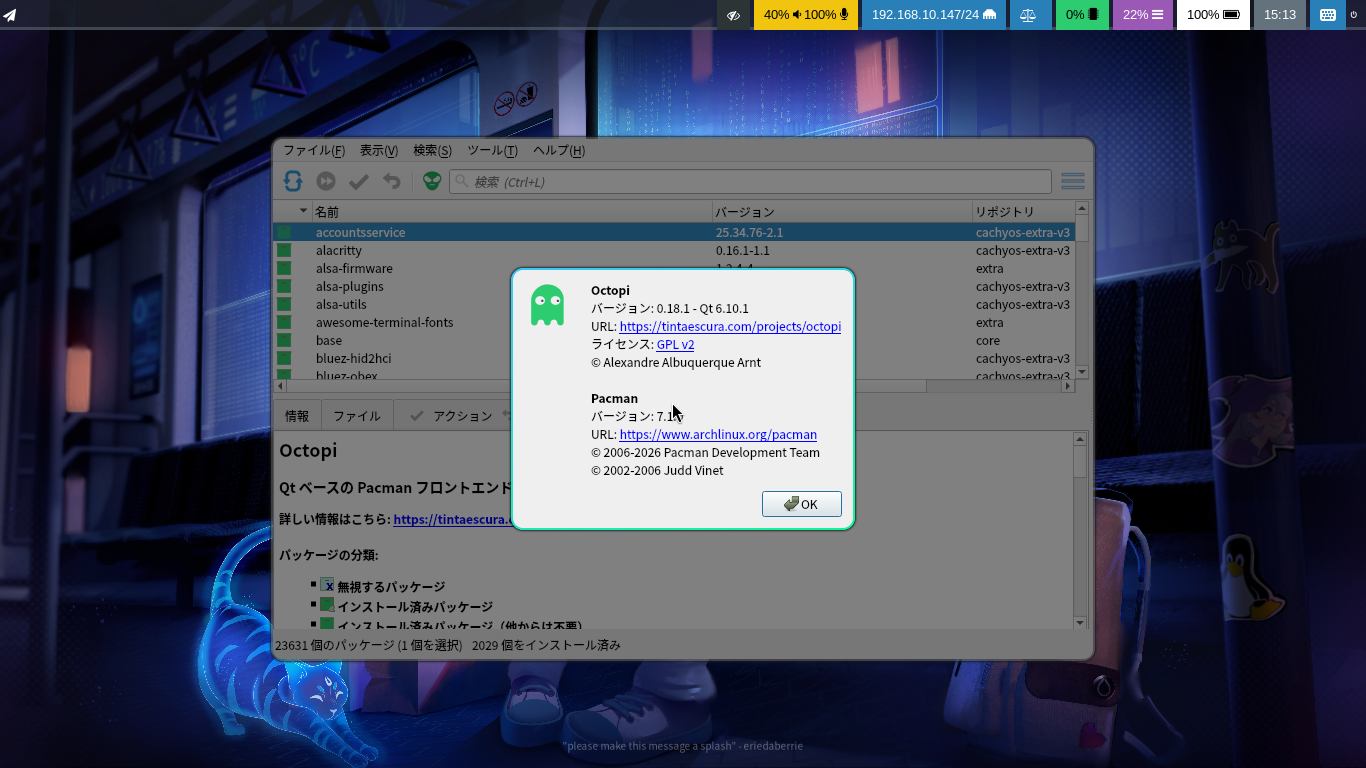Click the green alien AUR toolbar icon
Viewport: 1366px width, 768px height.
click(431, 181)
